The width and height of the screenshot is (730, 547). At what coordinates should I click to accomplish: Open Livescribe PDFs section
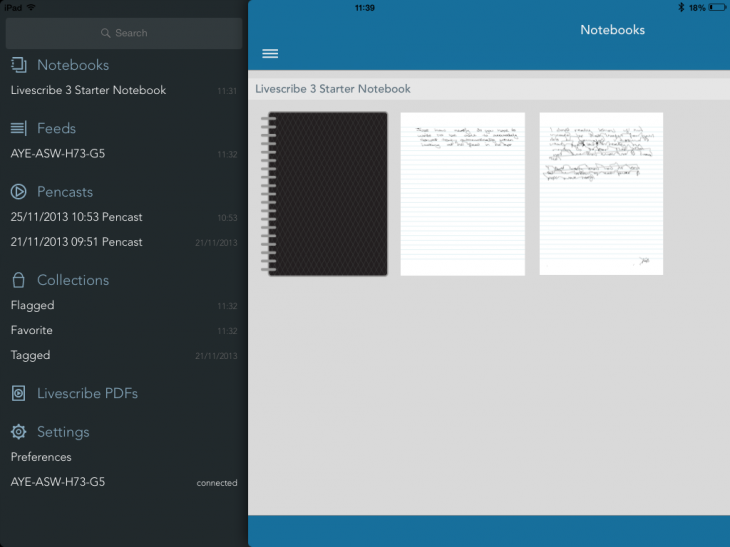click(88, 393)
